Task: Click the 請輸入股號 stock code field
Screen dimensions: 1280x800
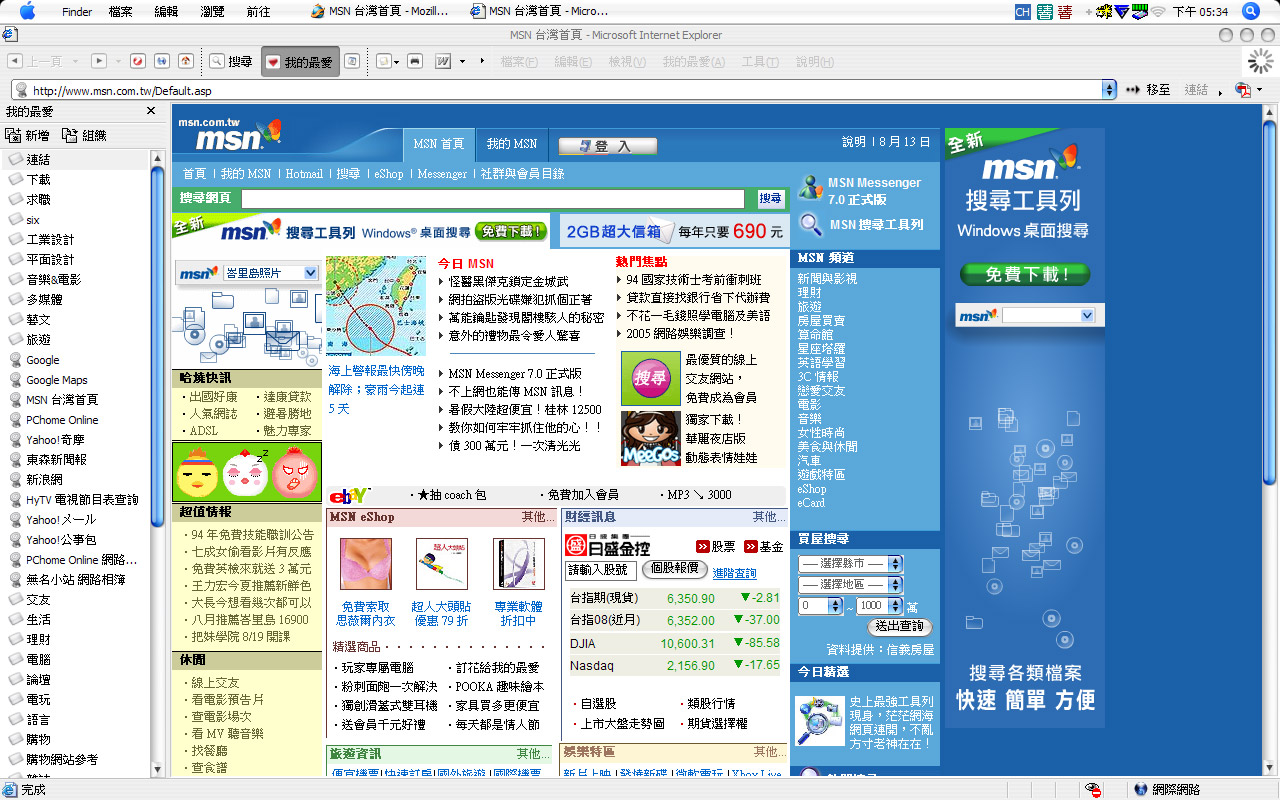Action: coord(600,570)
